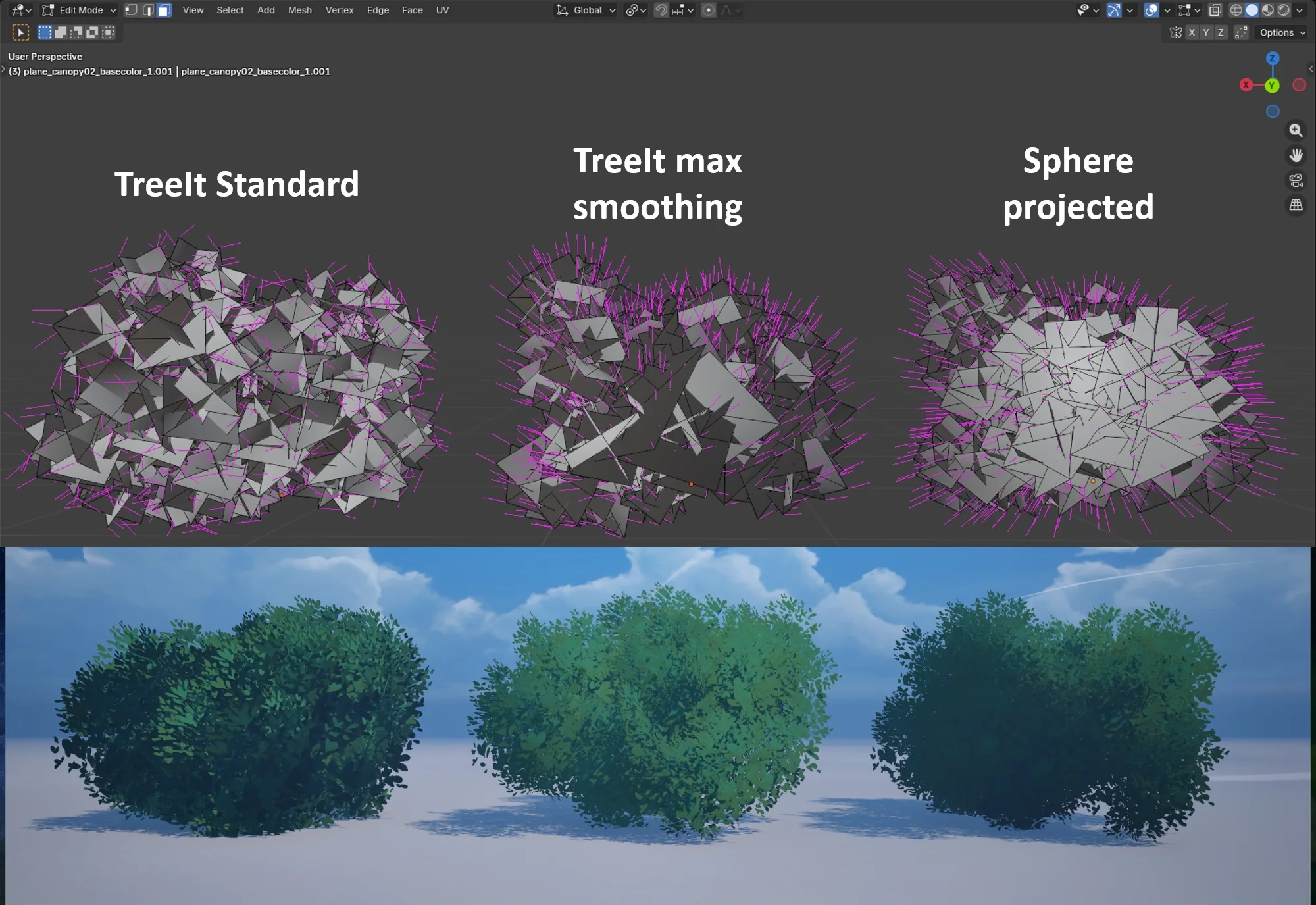The height and width of the screenshot is (905, 1316).
Task: Choose the intersect selection mode
Action: coord(108,32)
